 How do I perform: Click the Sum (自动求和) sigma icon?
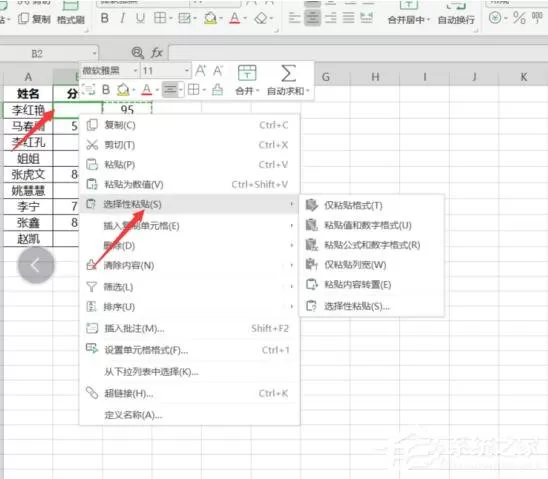[x=288, y=73]
